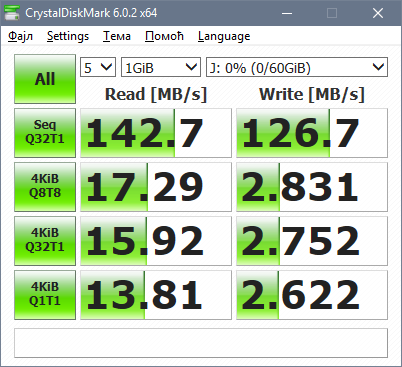The image size is (402, 367).
Task: Minimize the CrystalDiskMark window
Action: point(287,13)
